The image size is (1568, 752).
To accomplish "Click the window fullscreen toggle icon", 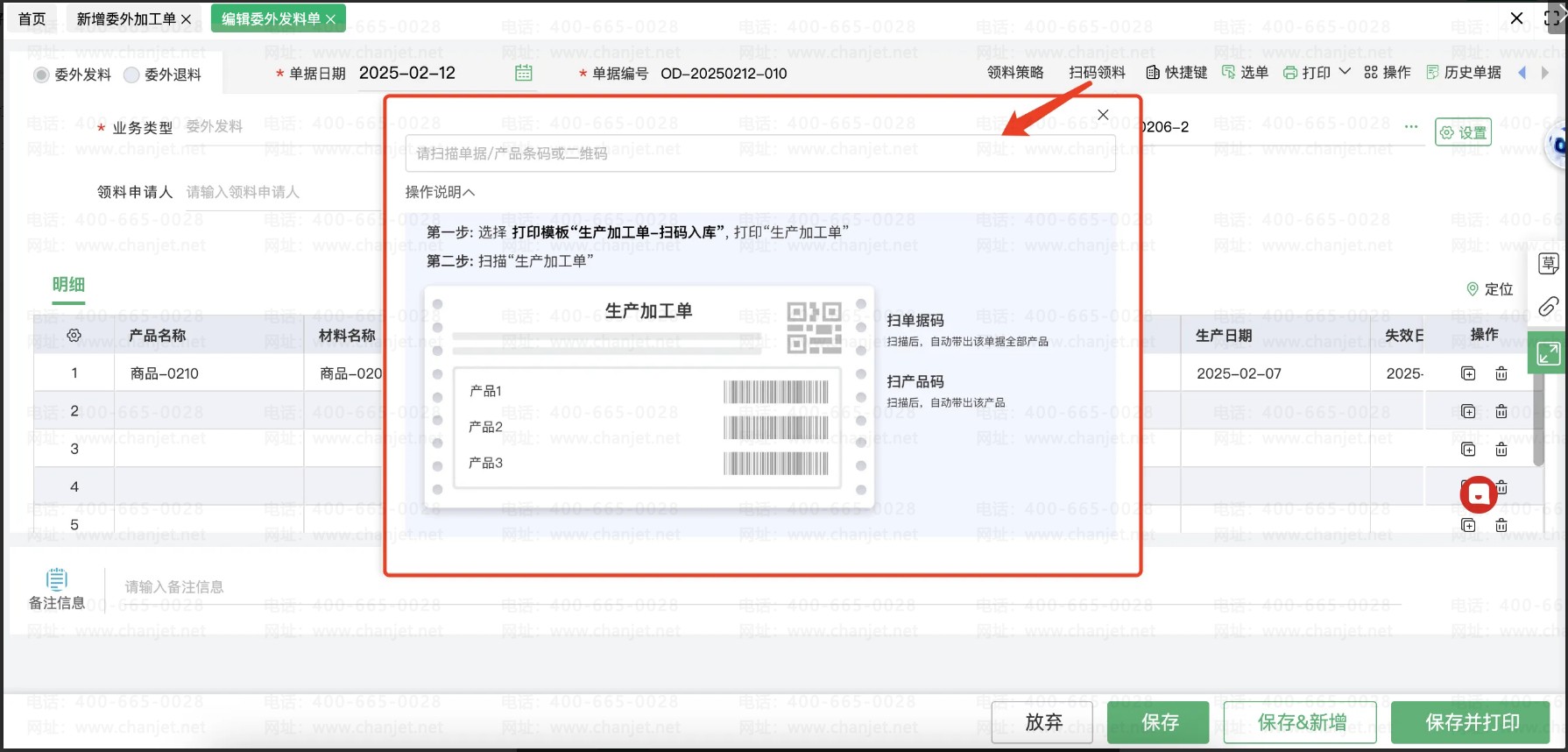I will [x=1553, y=18].
